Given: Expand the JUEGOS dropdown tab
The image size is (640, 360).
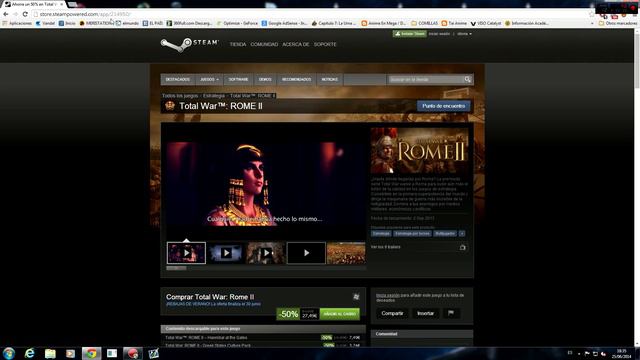Looking at the screenshot, I should pyautogui.click(x=209, y=79).
